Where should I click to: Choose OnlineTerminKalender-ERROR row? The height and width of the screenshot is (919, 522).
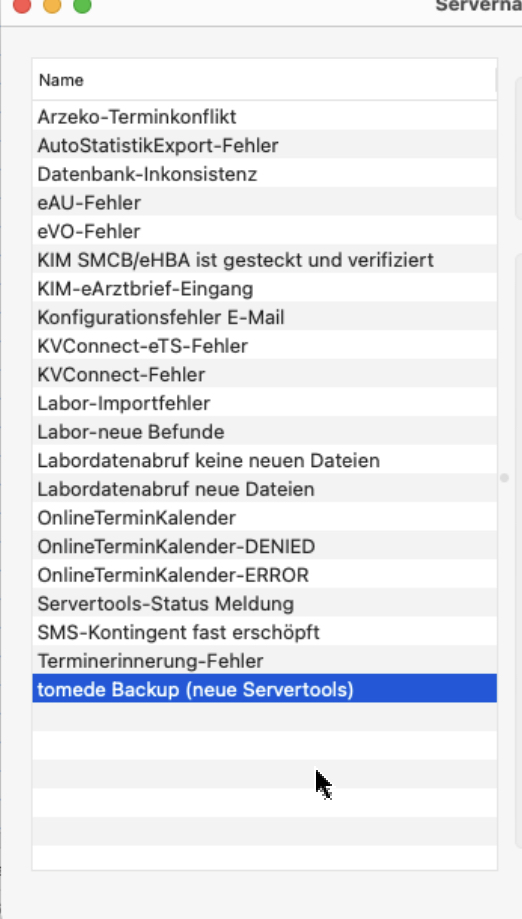coord(265,575)
